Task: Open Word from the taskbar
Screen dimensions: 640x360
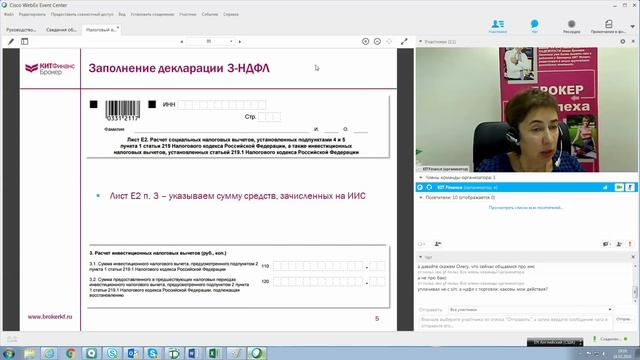Action: pos(192,353)
